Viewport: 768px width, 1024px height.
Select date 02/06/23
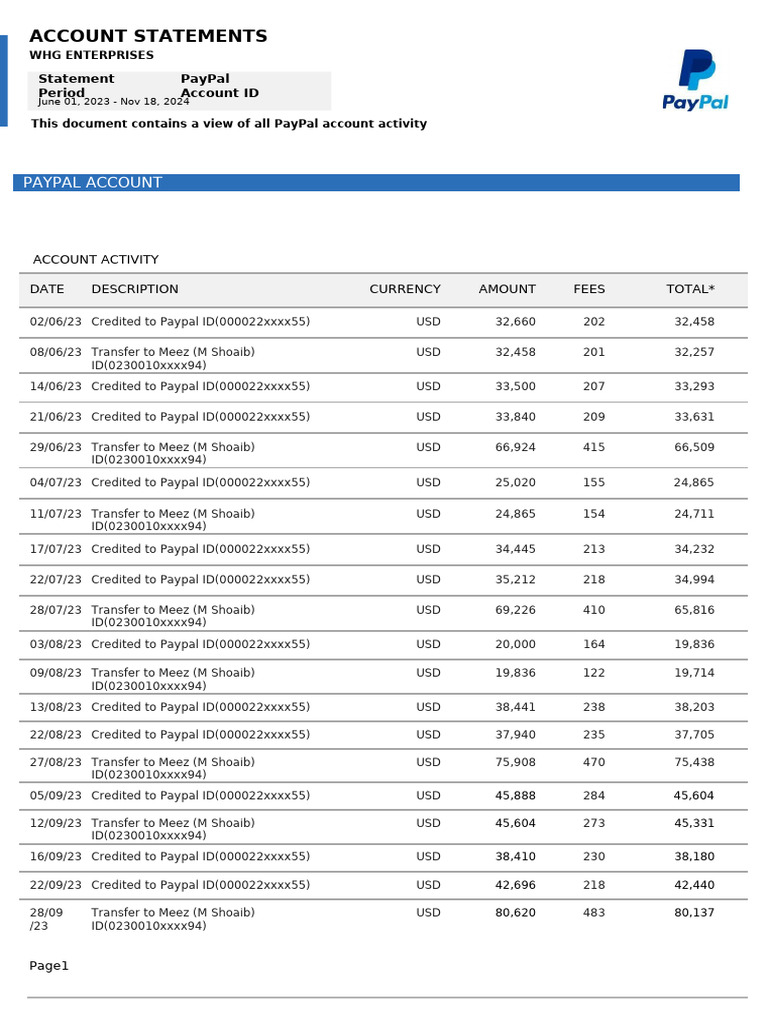coord(56,321)
